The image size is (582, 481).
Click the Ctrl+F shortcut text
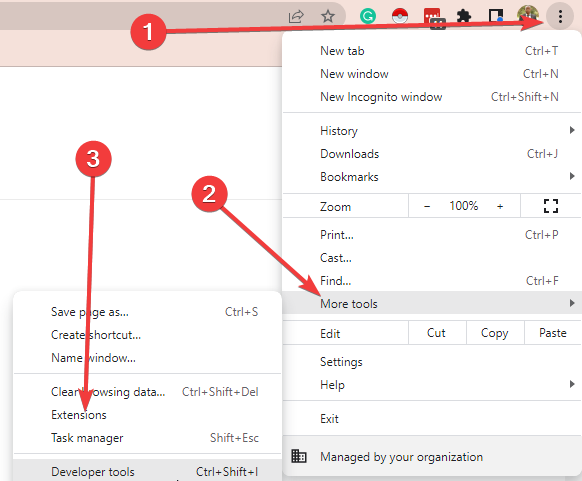542,281
